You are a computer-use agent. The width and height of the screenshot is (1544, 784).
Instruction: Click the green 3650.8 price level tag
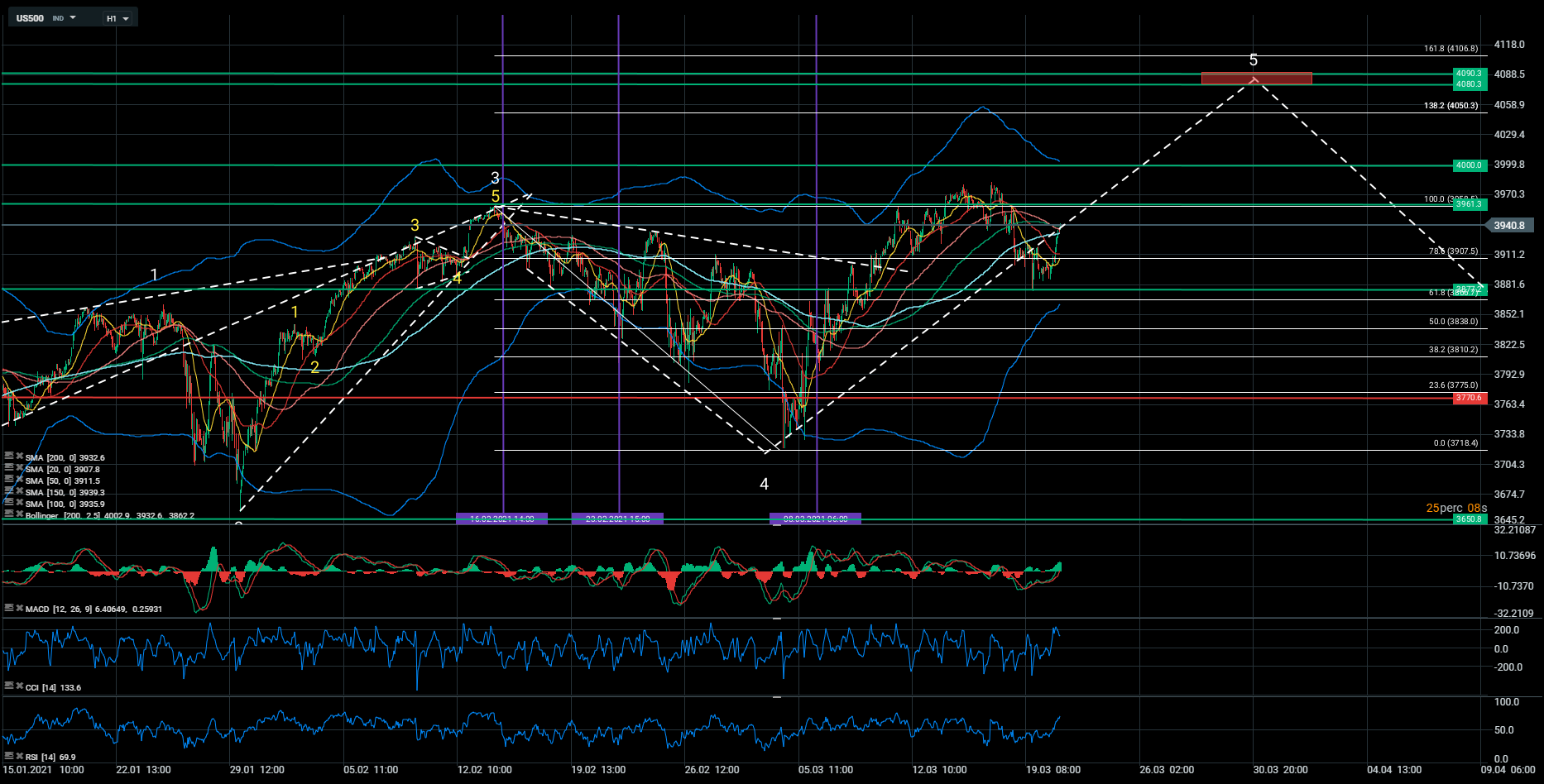pyautogui.click(x=1470, y=519)
